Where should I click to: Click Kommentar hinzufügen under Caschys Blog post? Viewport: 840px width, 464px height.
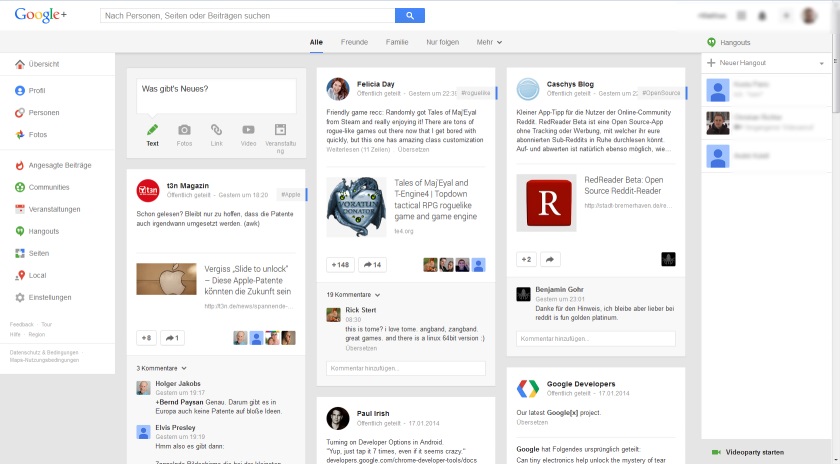(x=596, y=339)
